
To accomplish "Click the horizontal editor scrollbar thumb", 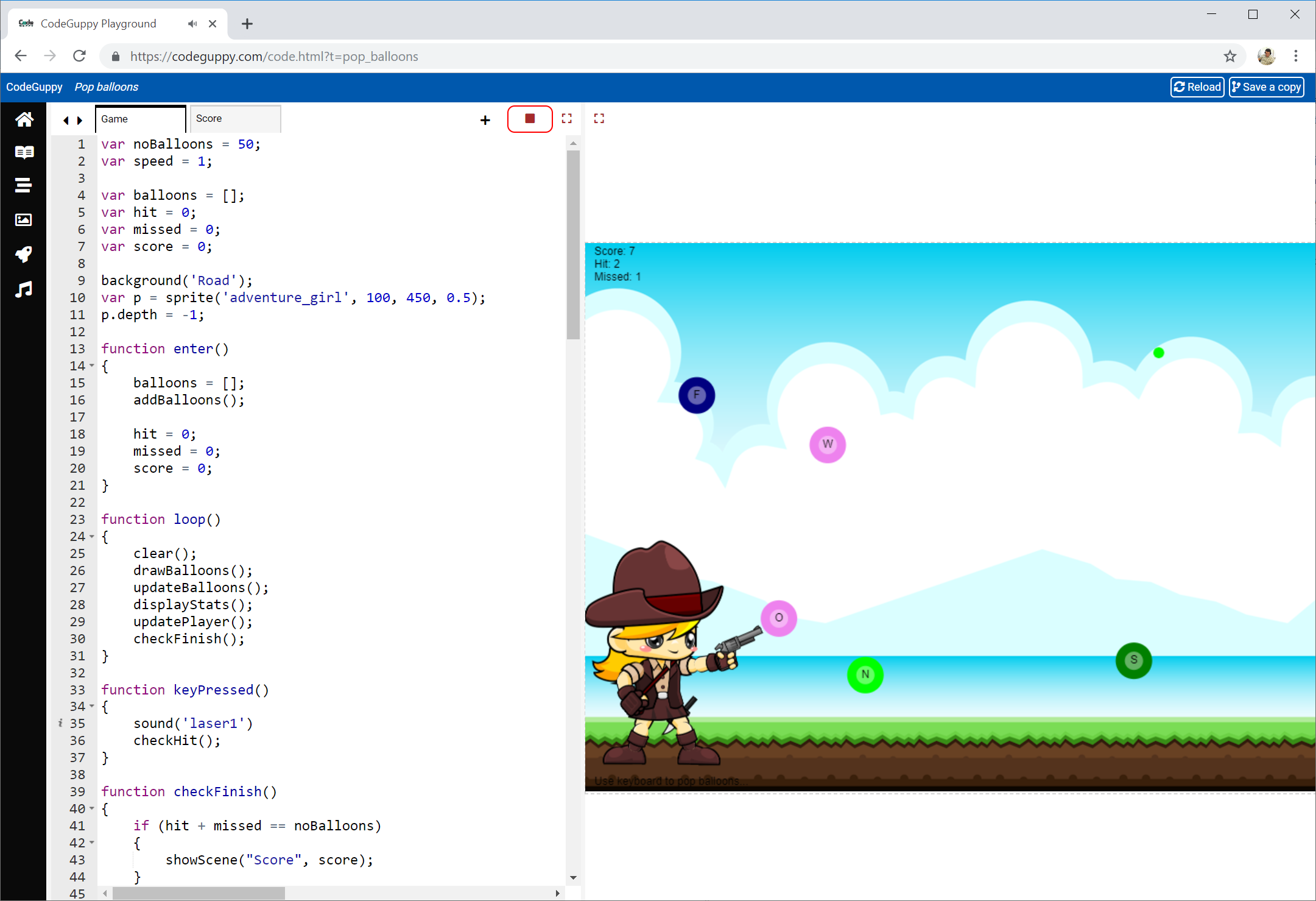I will (x=199, y=893).
